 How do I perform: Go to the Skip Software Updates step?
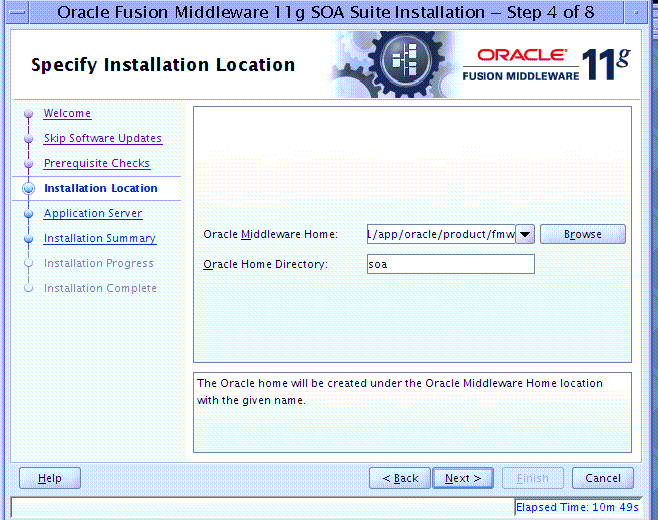coord(103,138)
